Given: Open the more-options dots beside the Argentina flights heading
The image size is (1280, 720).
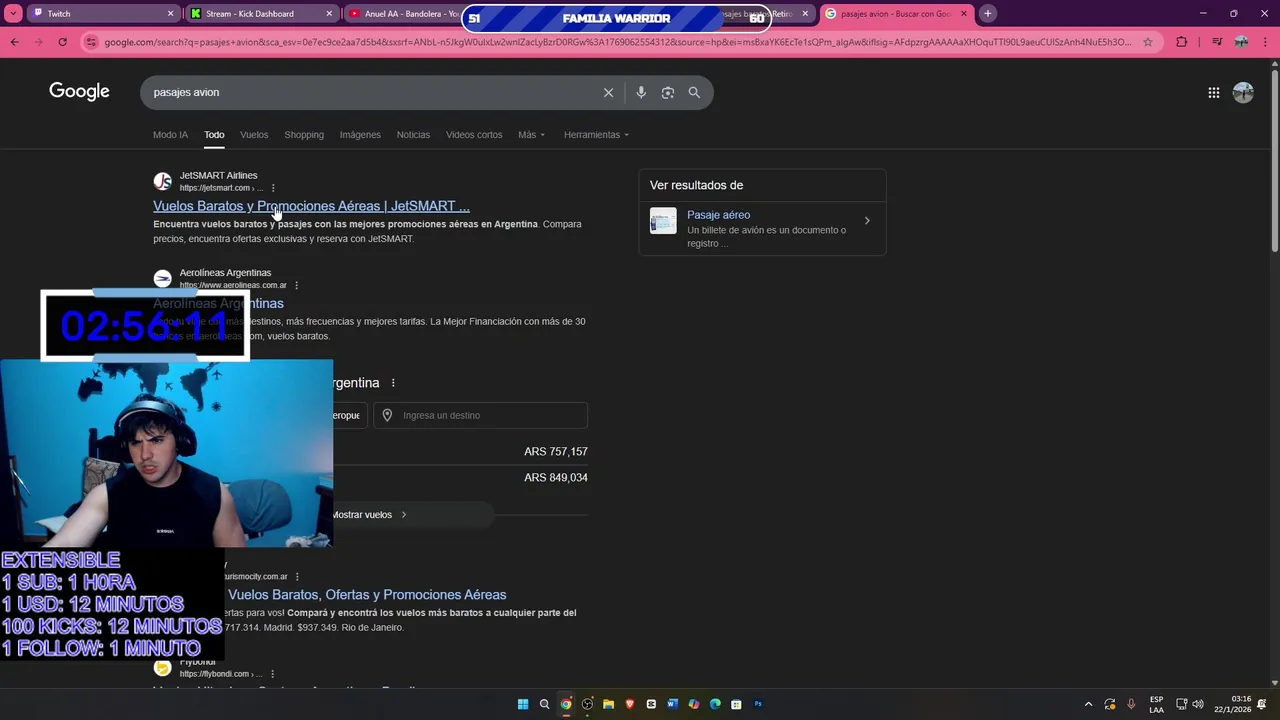Looking at the screenshot, I should pyautogui.click(x=393, y=383).
